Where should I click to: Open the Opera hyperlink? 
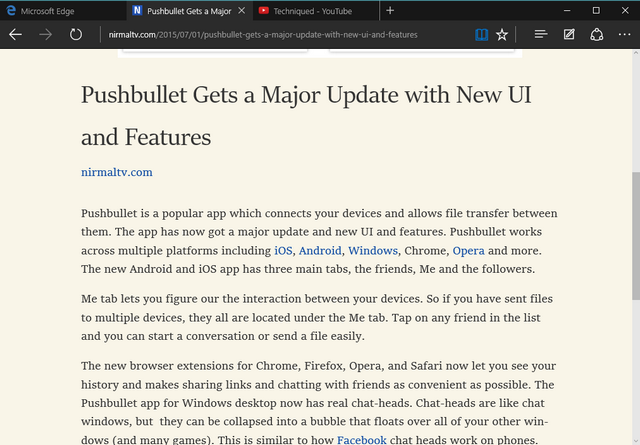point(469,250)
